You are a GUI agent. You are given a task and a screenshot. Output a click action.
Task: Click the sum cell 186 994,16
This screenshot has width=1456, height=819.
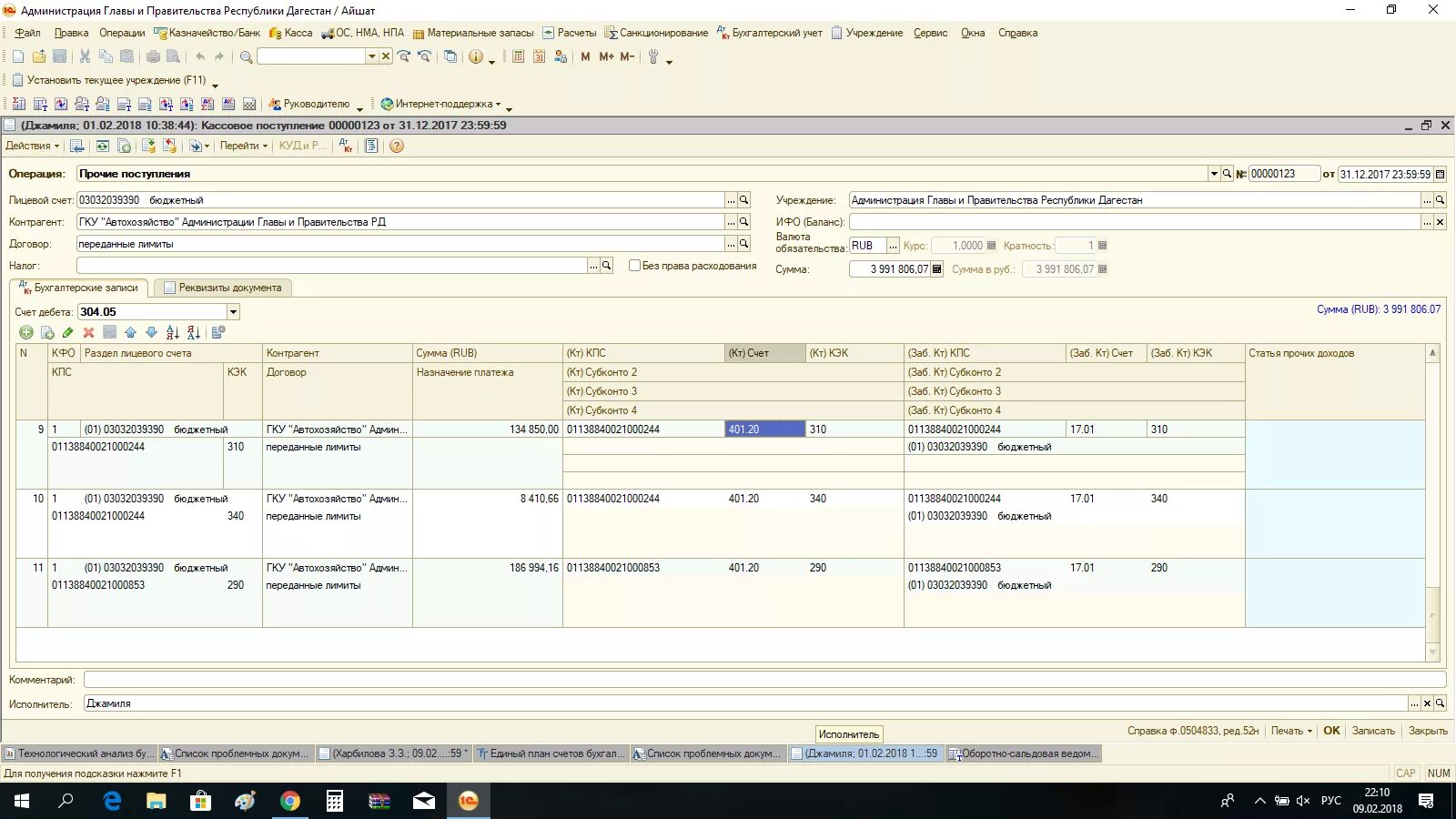point(488,568)
